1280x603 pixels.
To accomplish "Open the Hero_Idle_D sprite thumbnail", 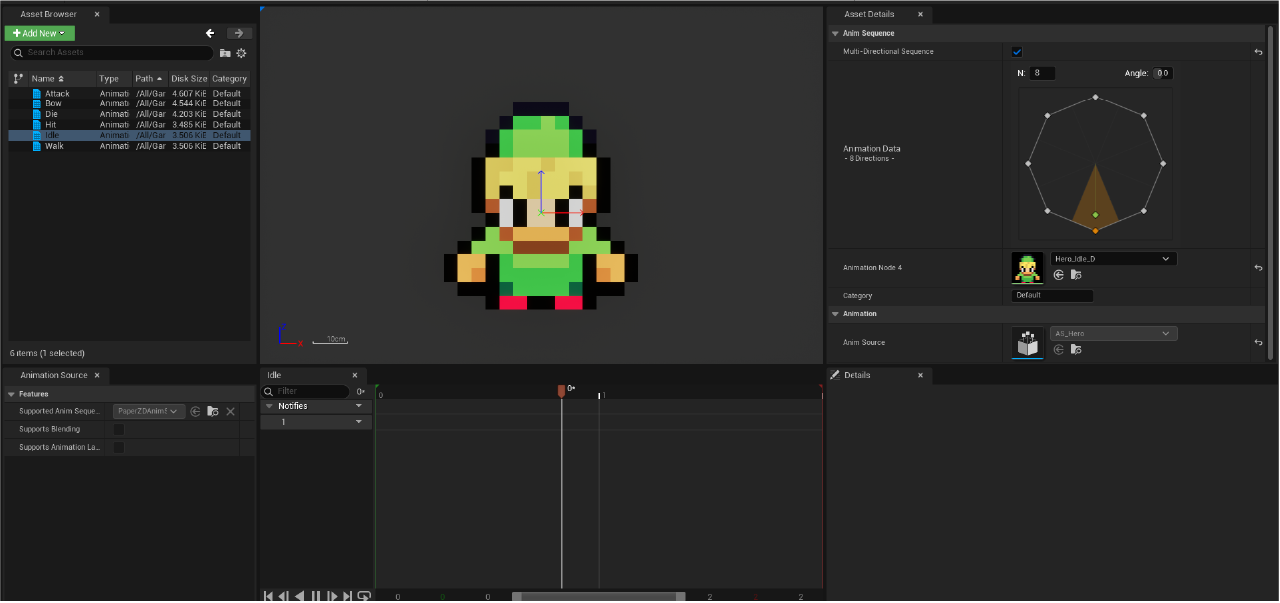I will click(x=1027, y=268).
